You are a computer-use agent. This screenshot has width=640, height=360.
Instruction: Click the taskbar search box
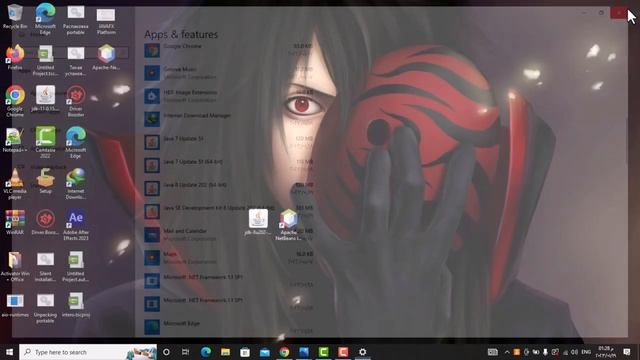[88, 352]
